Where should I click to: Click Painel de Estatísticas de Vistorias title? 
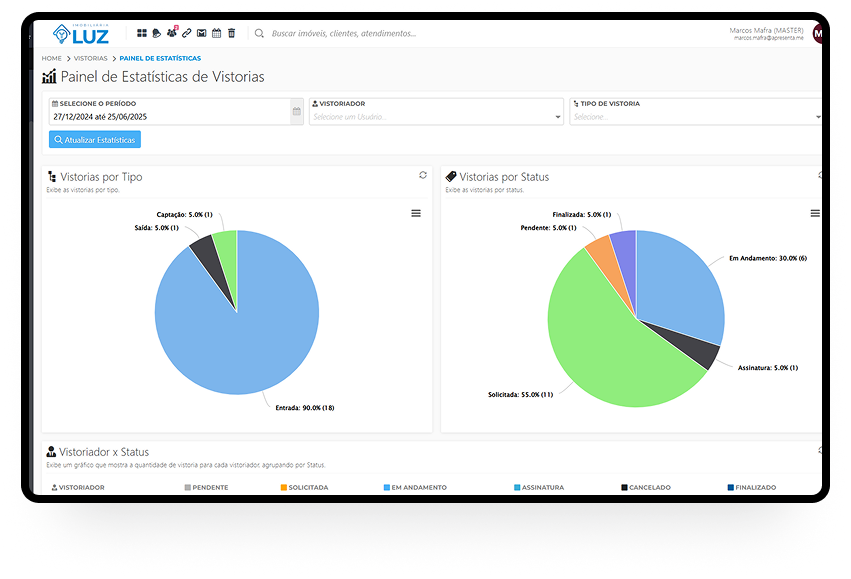click(162, 77)
